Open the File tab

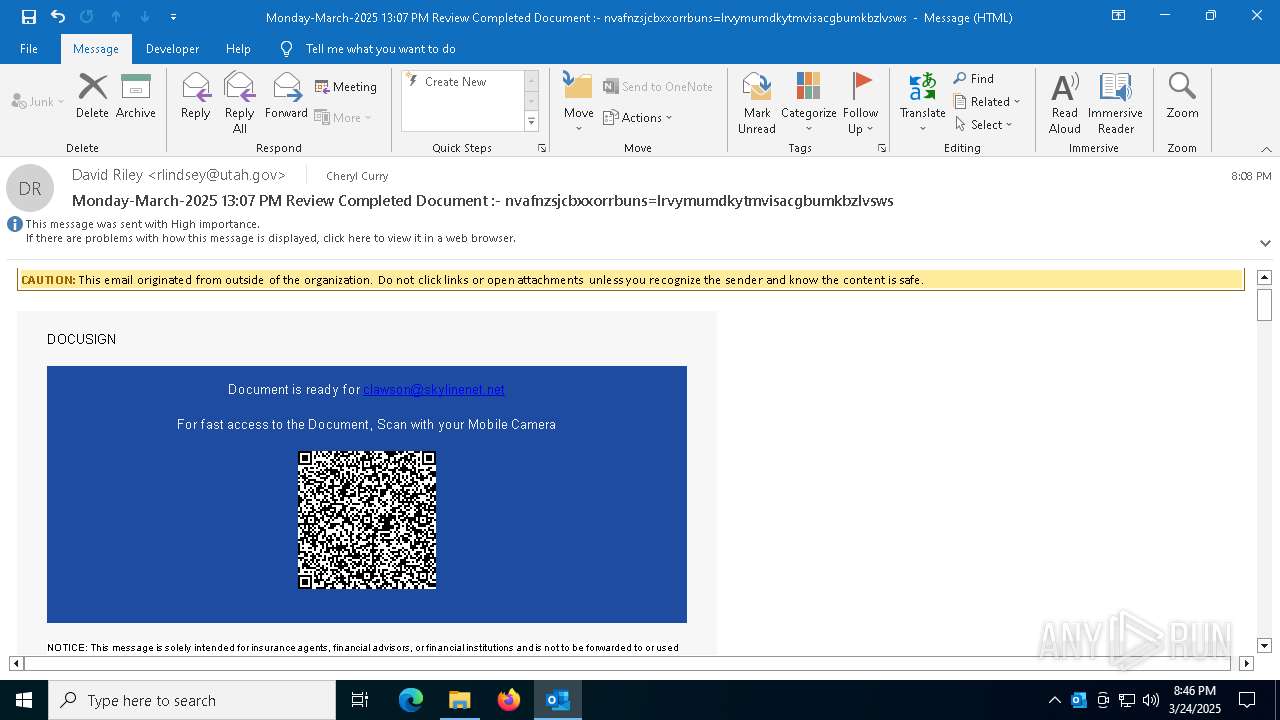click(x=29, y=49)
